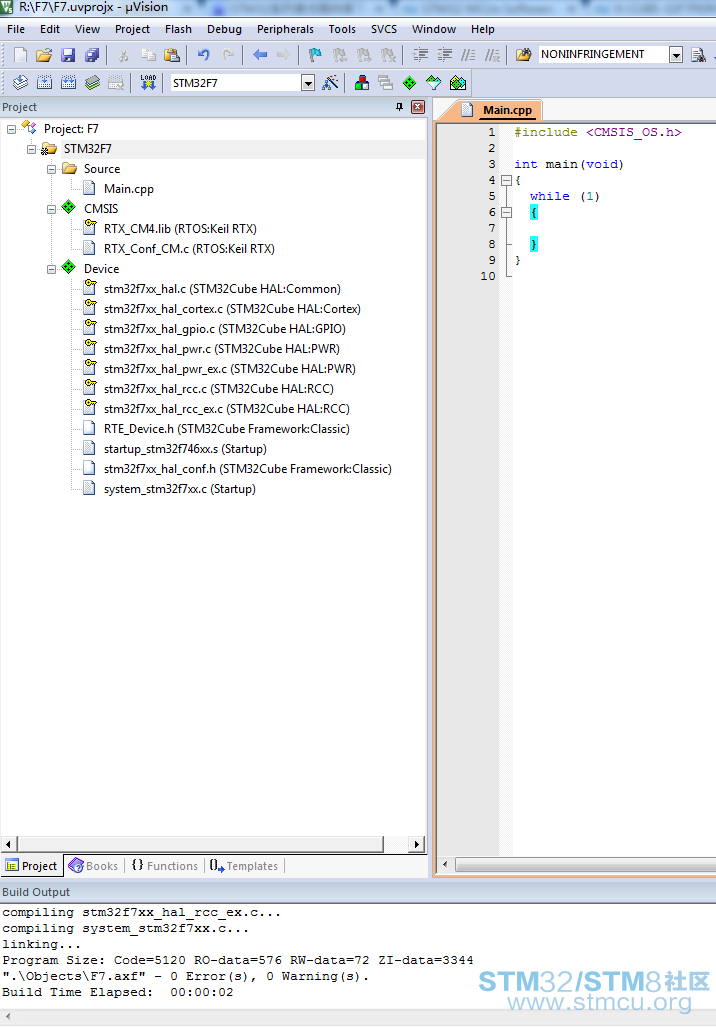
Task: Open the find text dropdown showing NONINFRINGEMENT
Action: click(676, 54)
